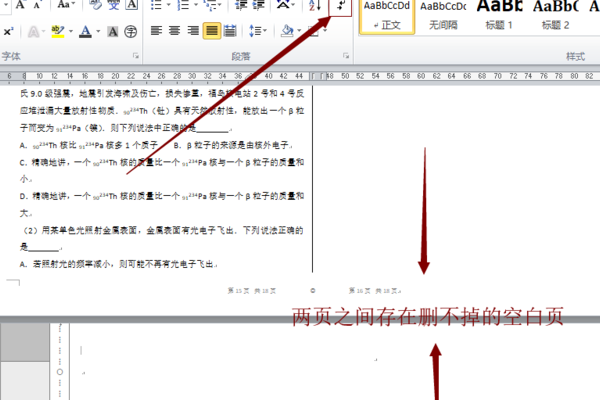Open the Paragraph dialog launcher
The width and height of the screenshot is (600, 400).
pos(346,56)
